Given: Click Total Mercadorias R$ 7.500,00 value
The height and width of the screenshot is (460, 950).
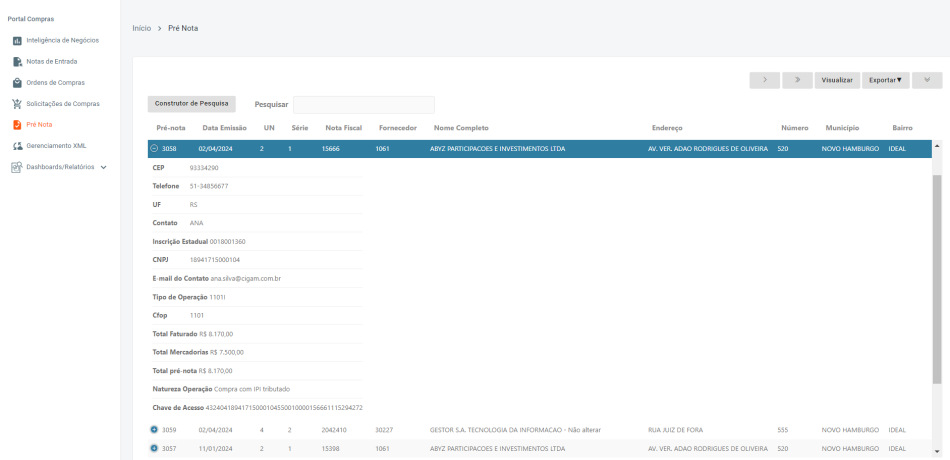Looking at the screenshot, I should pyautogui.click(x=227, y=352).
